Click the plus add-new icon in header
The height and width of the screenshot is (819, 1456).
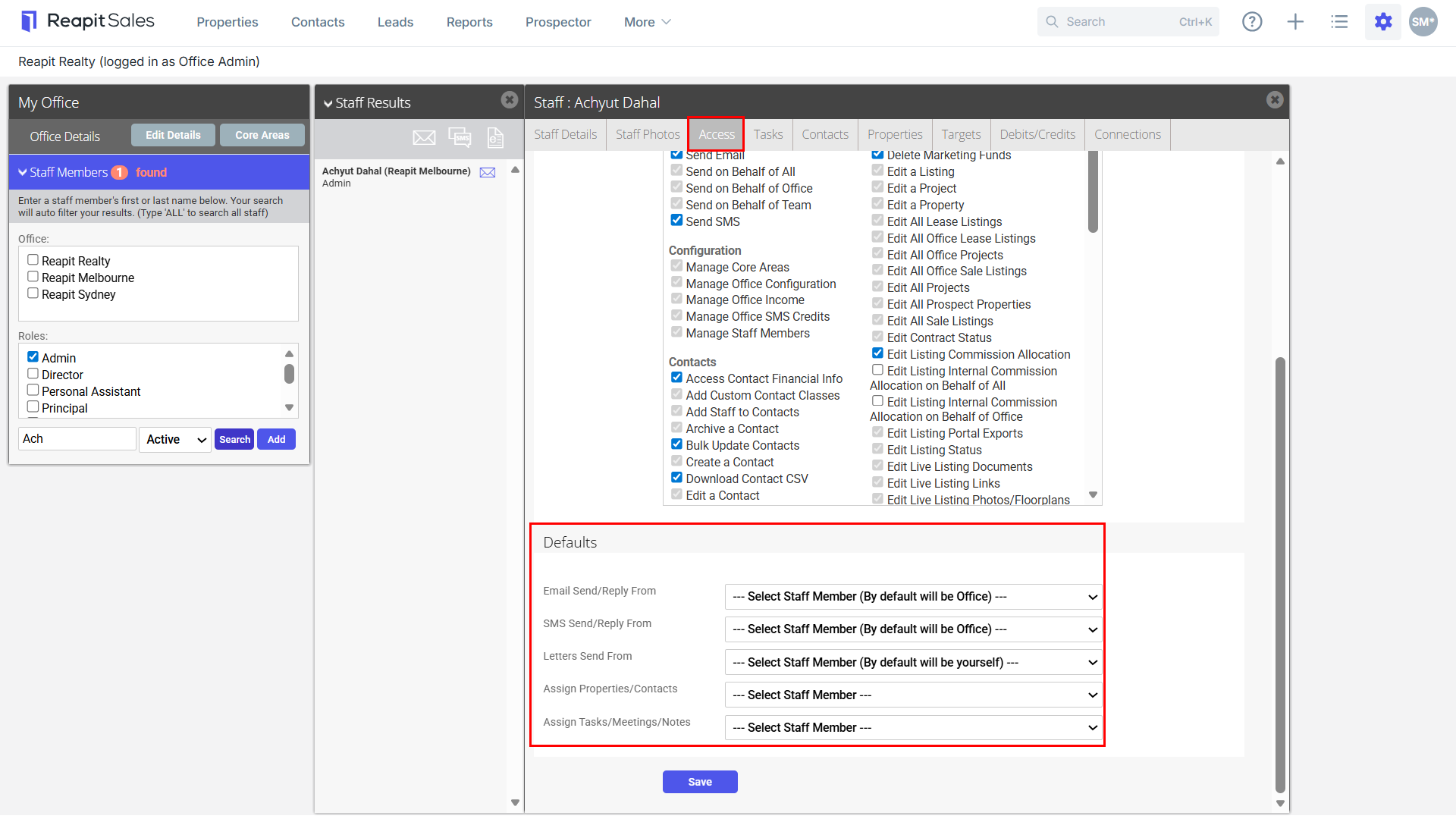[x=1295, y=22]
